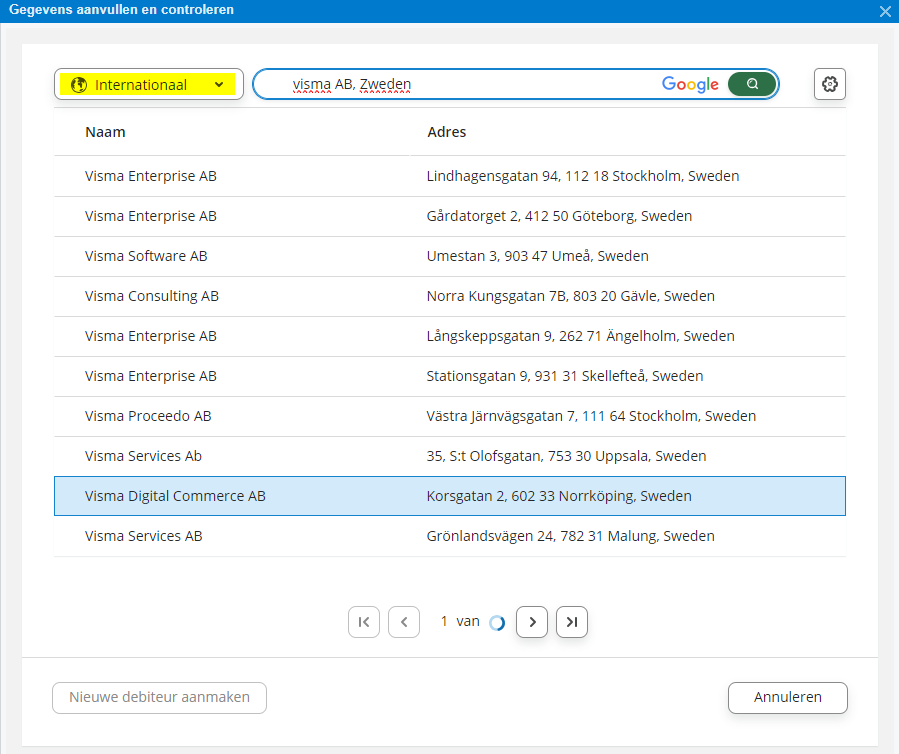This screenshot has height=754, width=899.
Task: Click address Umestan 3, 903 47 Umeå
Action: pyautogui.click(x=538, y=256)
